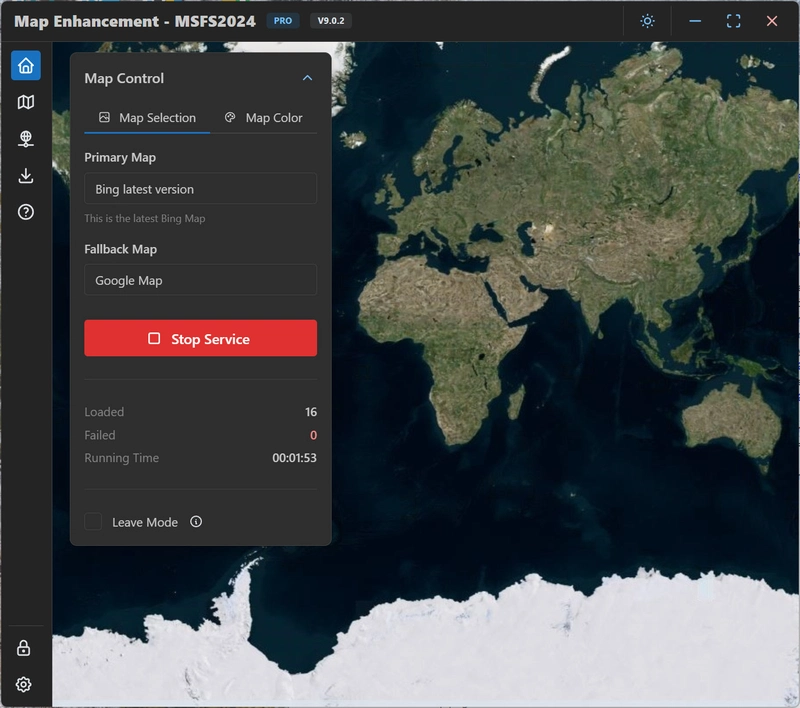
Task: Click the PRO badge in the title bar
Action: (282, 19)
